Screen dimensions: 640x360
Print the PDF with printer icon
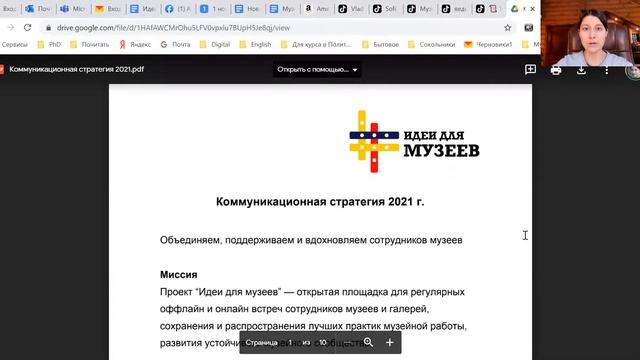pos(556,70)
